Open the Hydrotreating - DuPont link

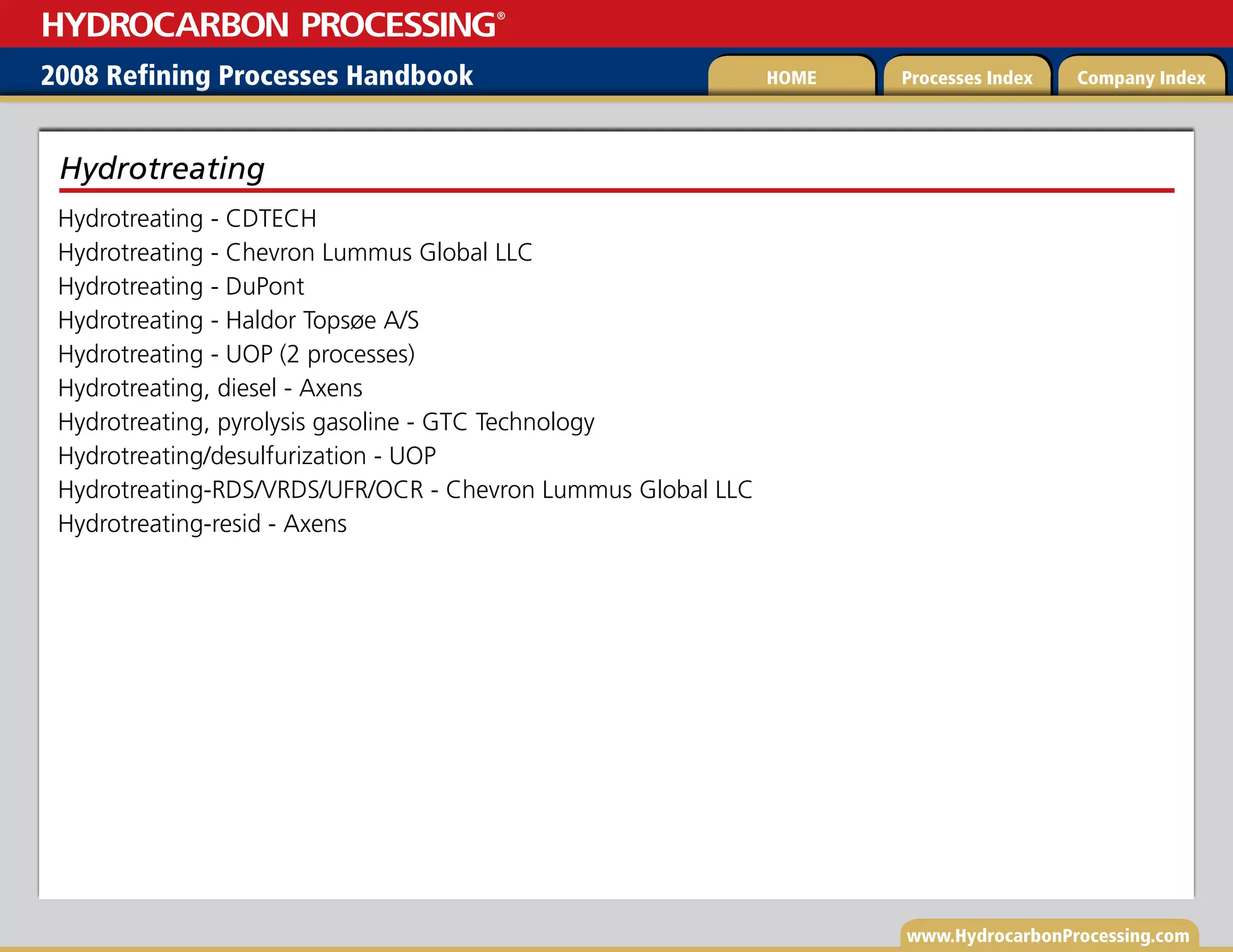click(x=181, y=286)
